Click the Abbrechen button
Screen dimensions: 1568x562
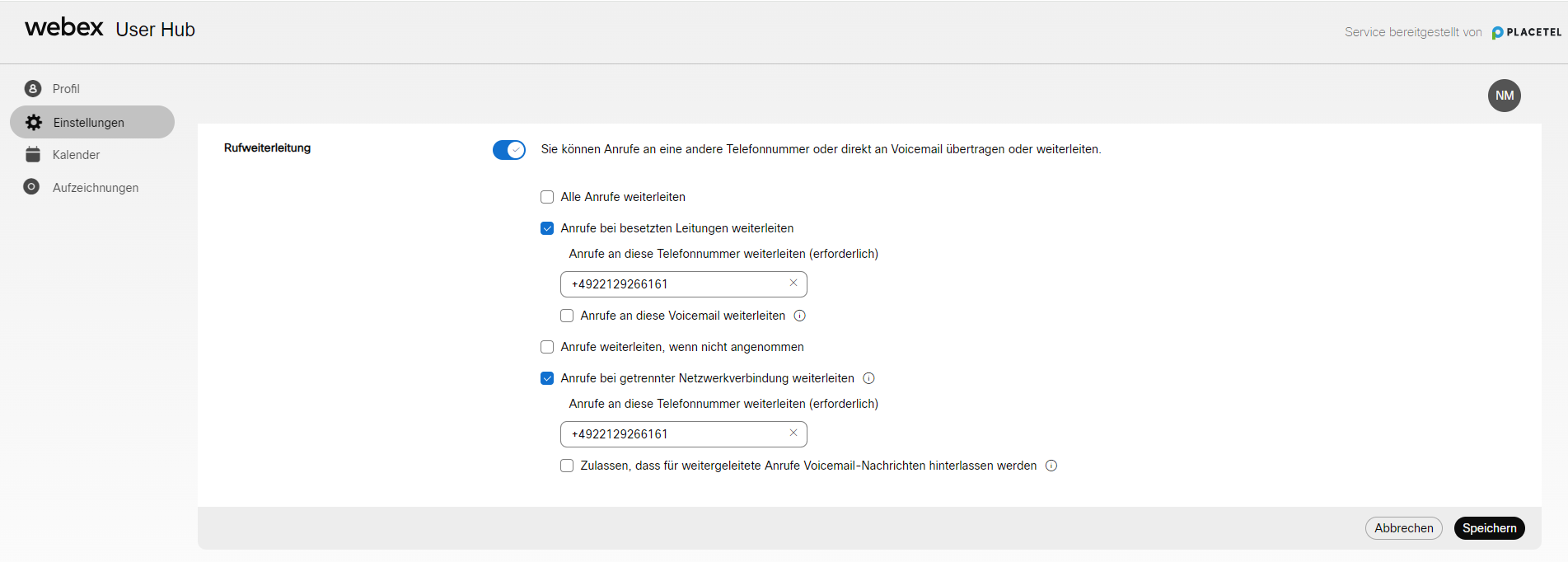tap(1403, 528)
